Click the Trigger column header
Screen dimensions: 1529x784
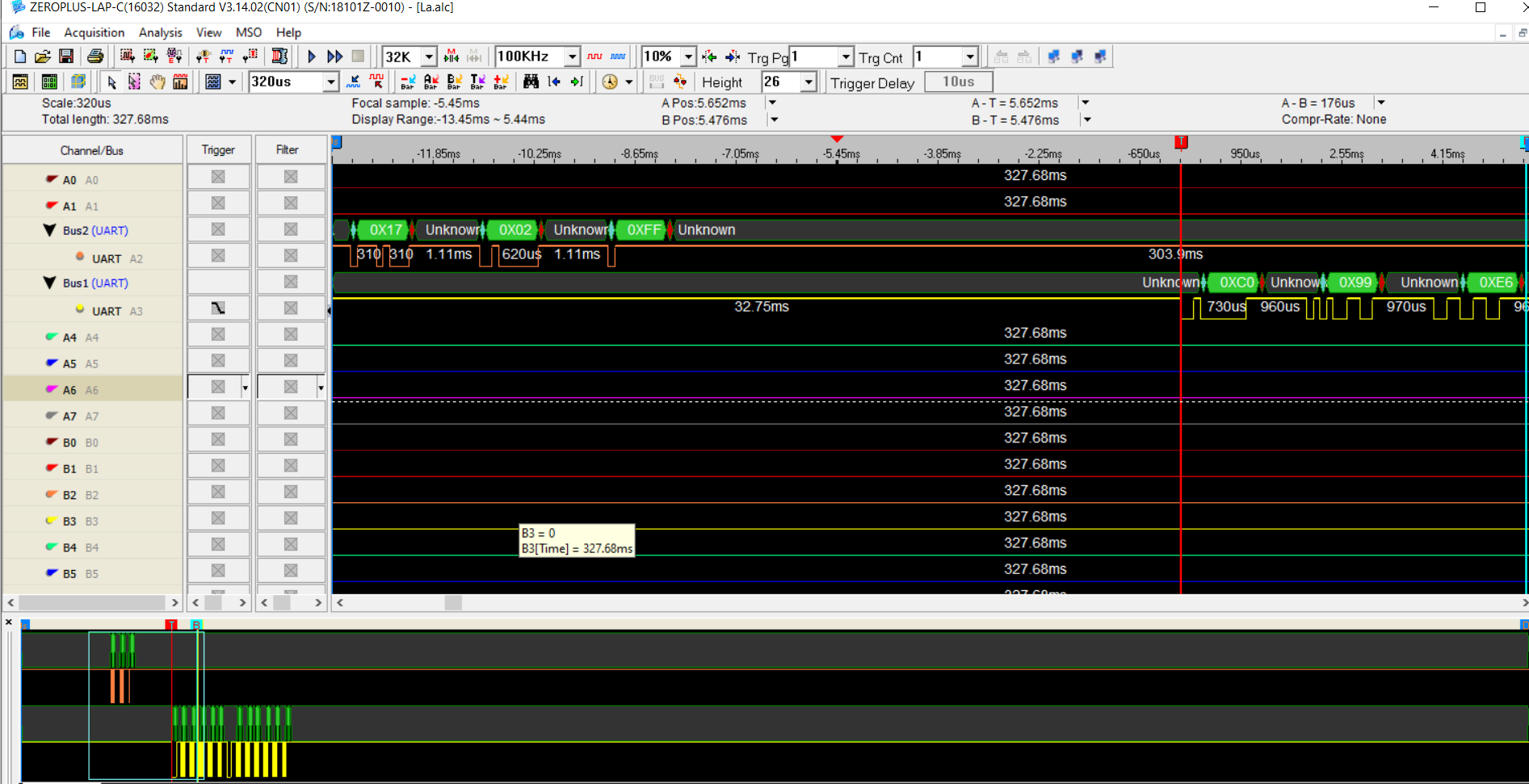[218, 150]
